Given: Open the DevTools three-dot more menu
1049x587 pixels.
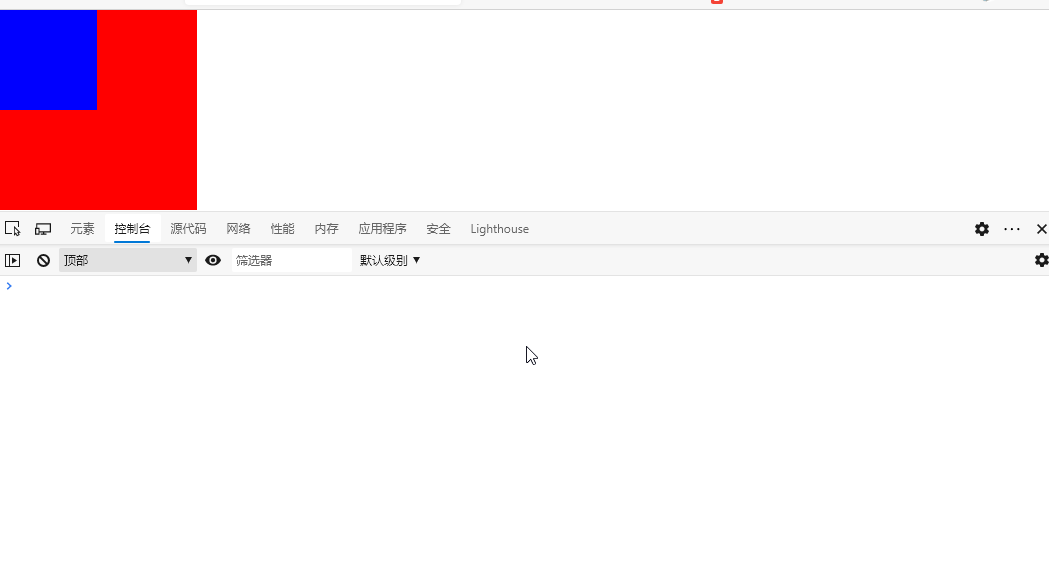Looking at the screenshot, I should [x=1012, y=229].
